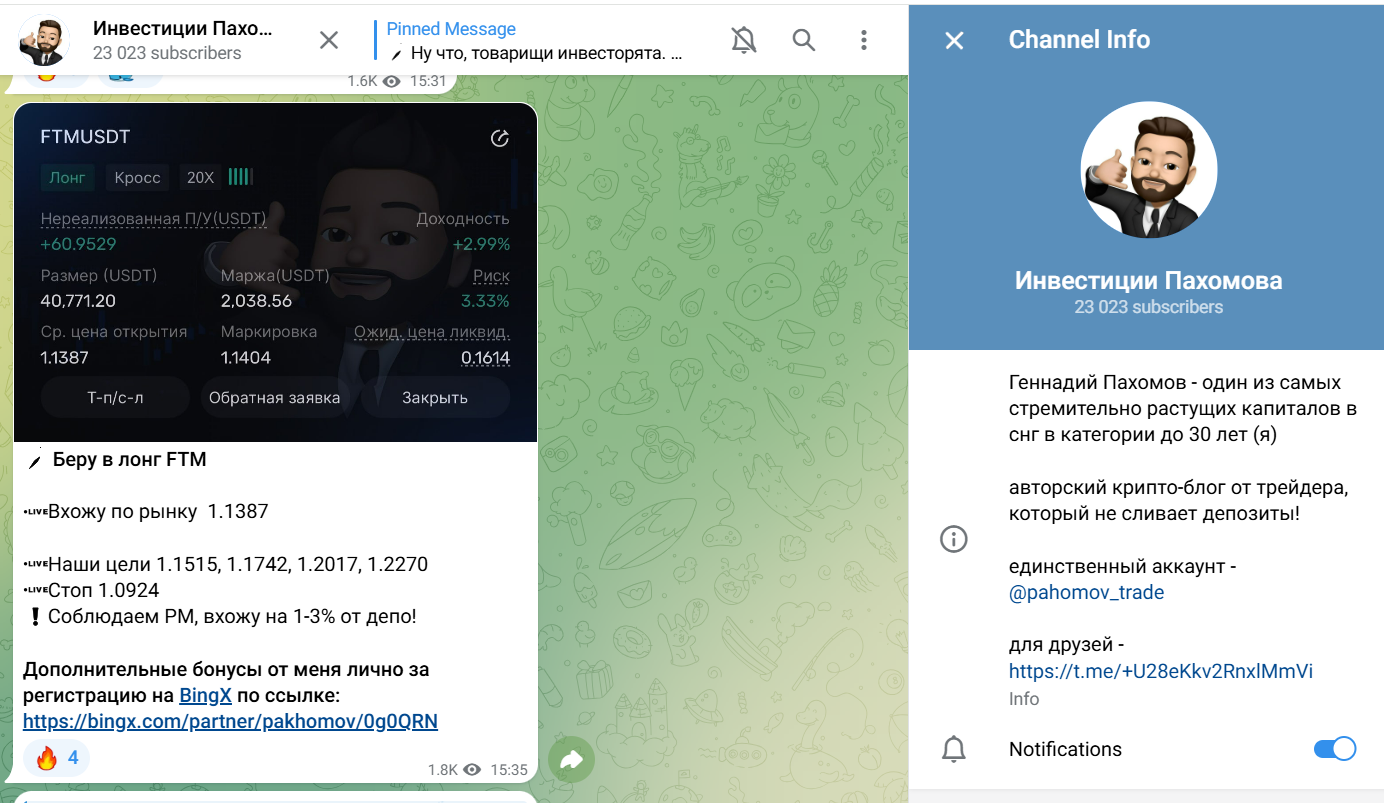Dismiss the pinned message bar close X
Viewport: 1384px width, 803px height.
(328, 40)
